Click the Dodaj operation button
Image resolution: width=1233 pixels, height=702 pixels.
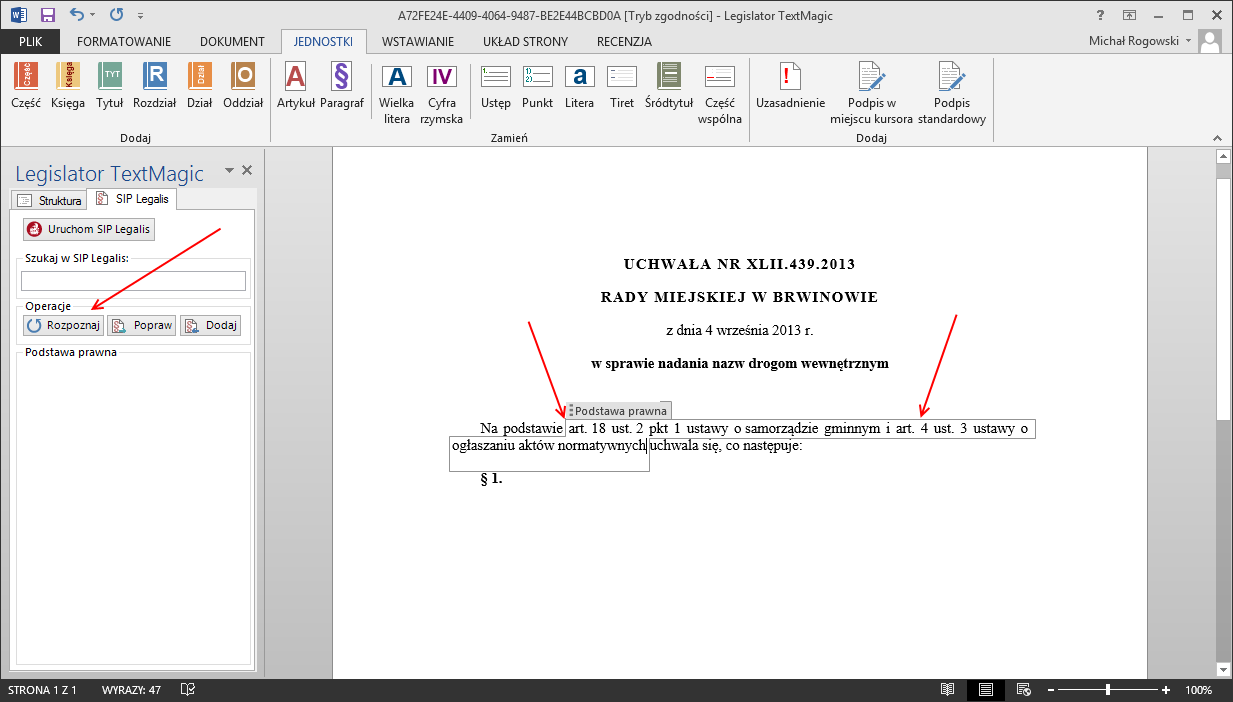tap(210, 325)
